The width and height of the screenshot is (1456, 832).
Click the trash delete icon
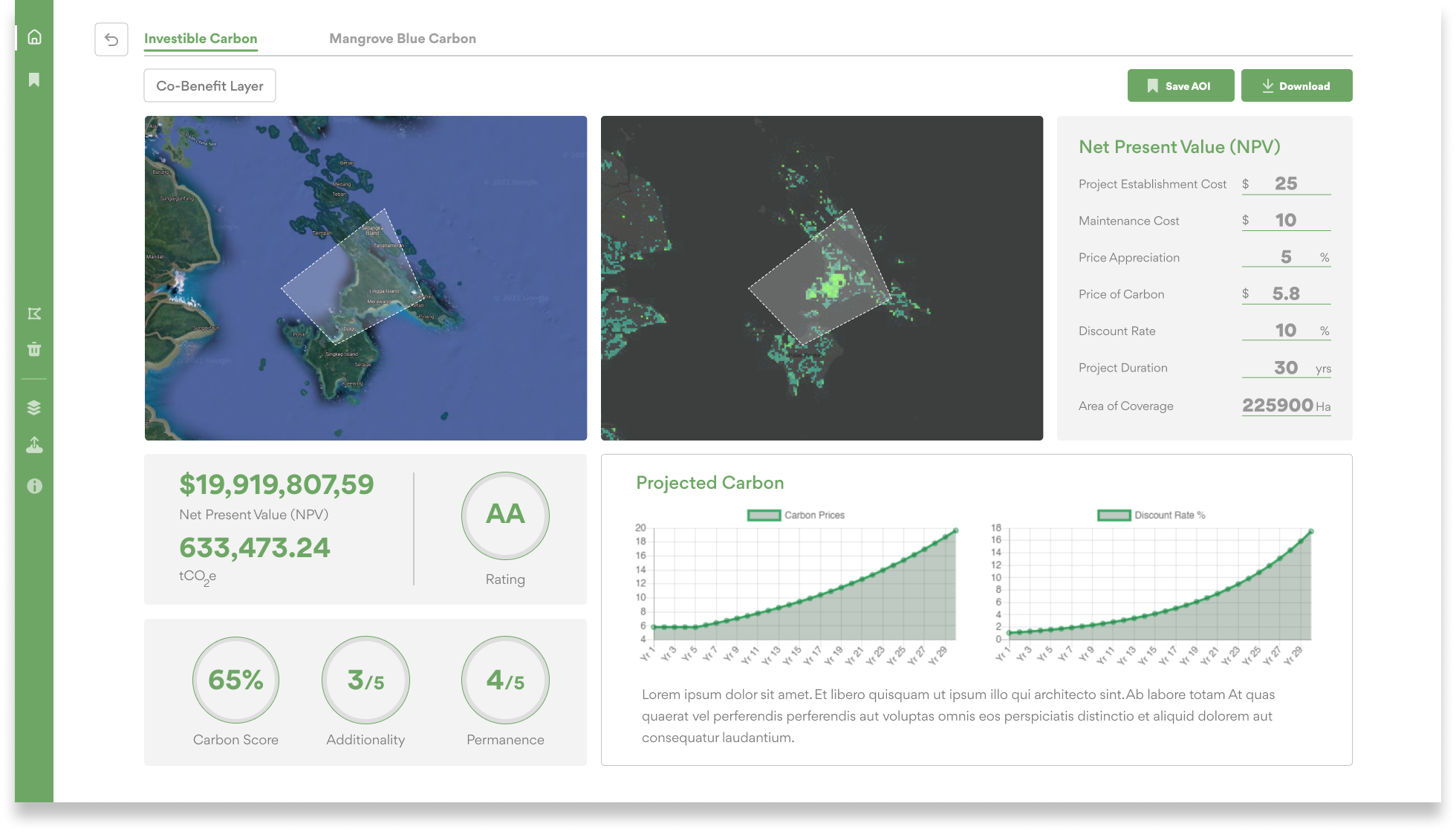tap(34, 349)
